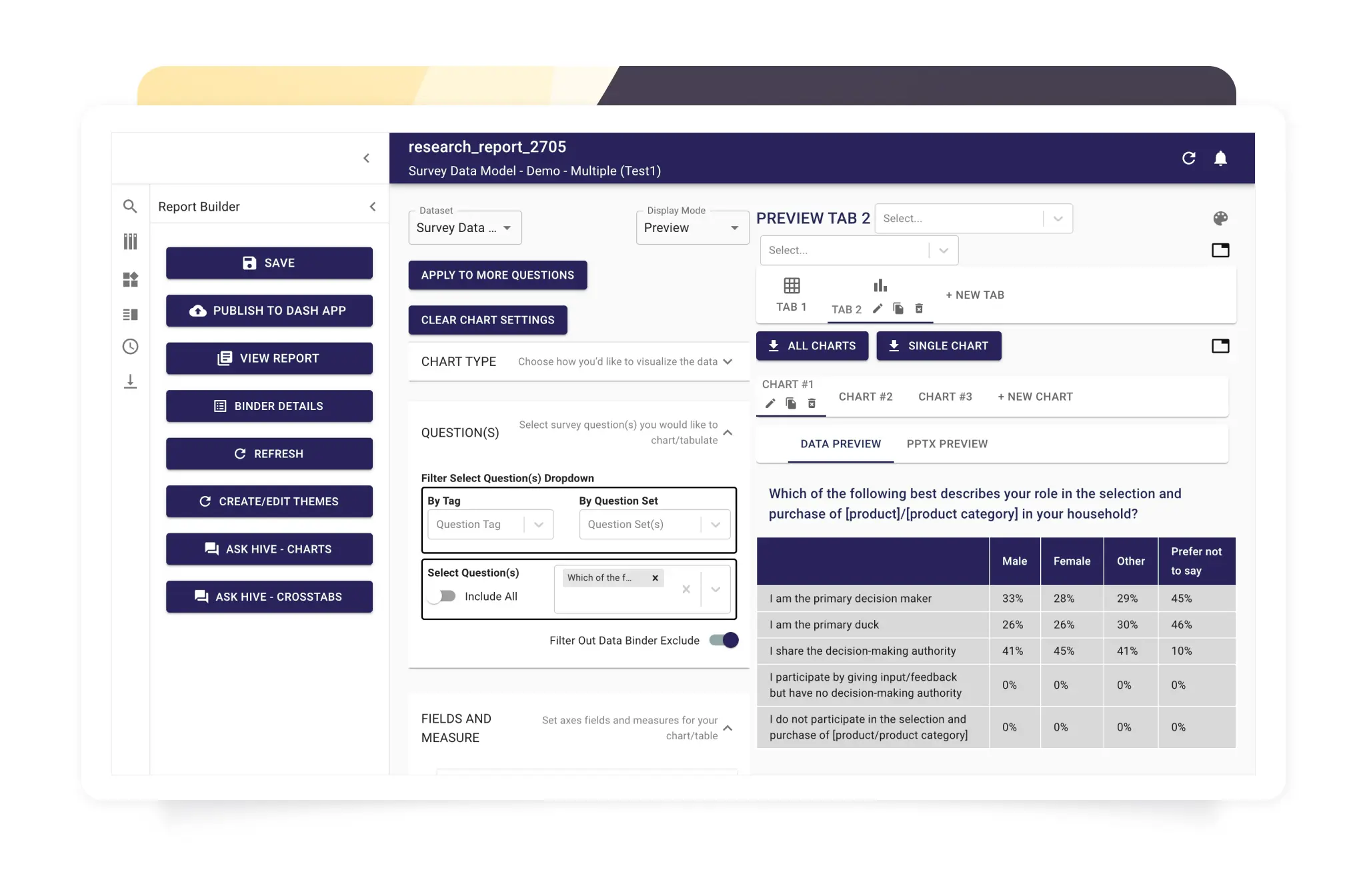Delete CHART #1 with trash icon
1367x896 pixels.
click(x=812, y=403)
